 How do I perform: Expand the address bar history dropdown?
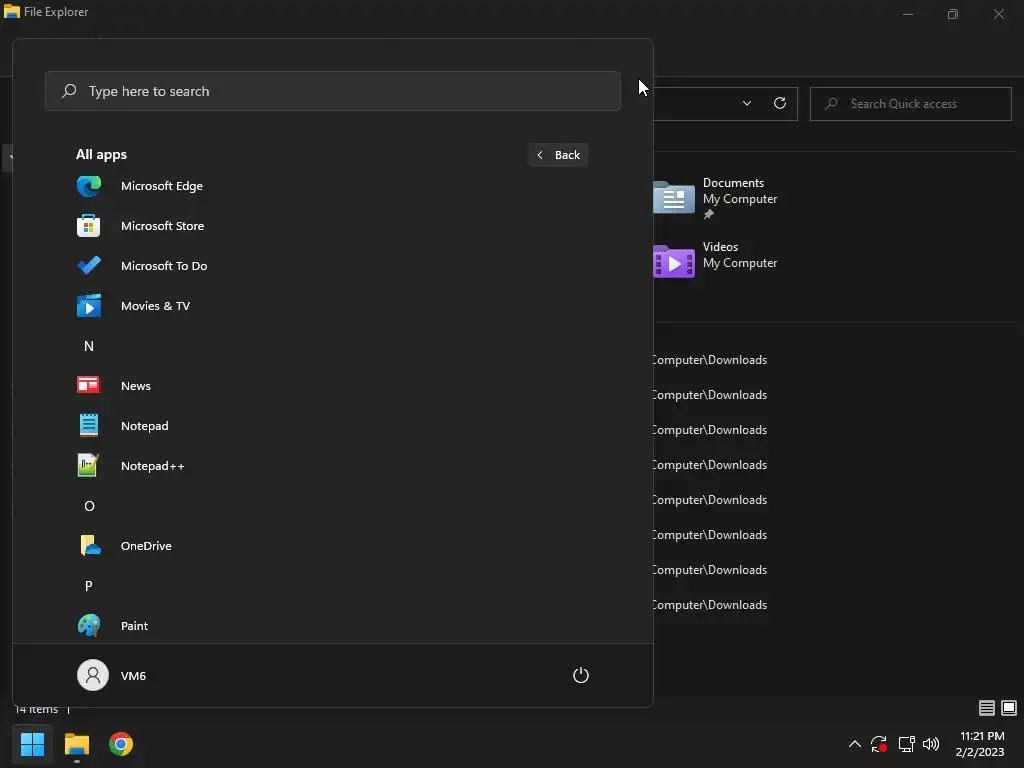[x=746, y=103]
